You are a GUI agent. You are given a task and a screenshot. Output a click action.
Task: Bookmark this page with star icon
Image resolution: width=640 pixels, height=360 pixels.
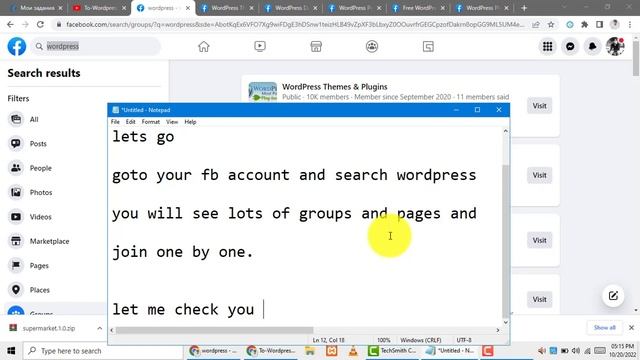[x=551, y=24]
